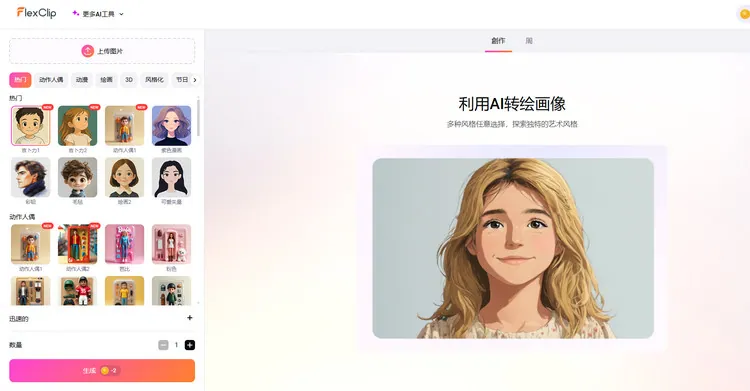750x391 pixels.
Task: Select the 3D category chip
Action: pos(129,80)
